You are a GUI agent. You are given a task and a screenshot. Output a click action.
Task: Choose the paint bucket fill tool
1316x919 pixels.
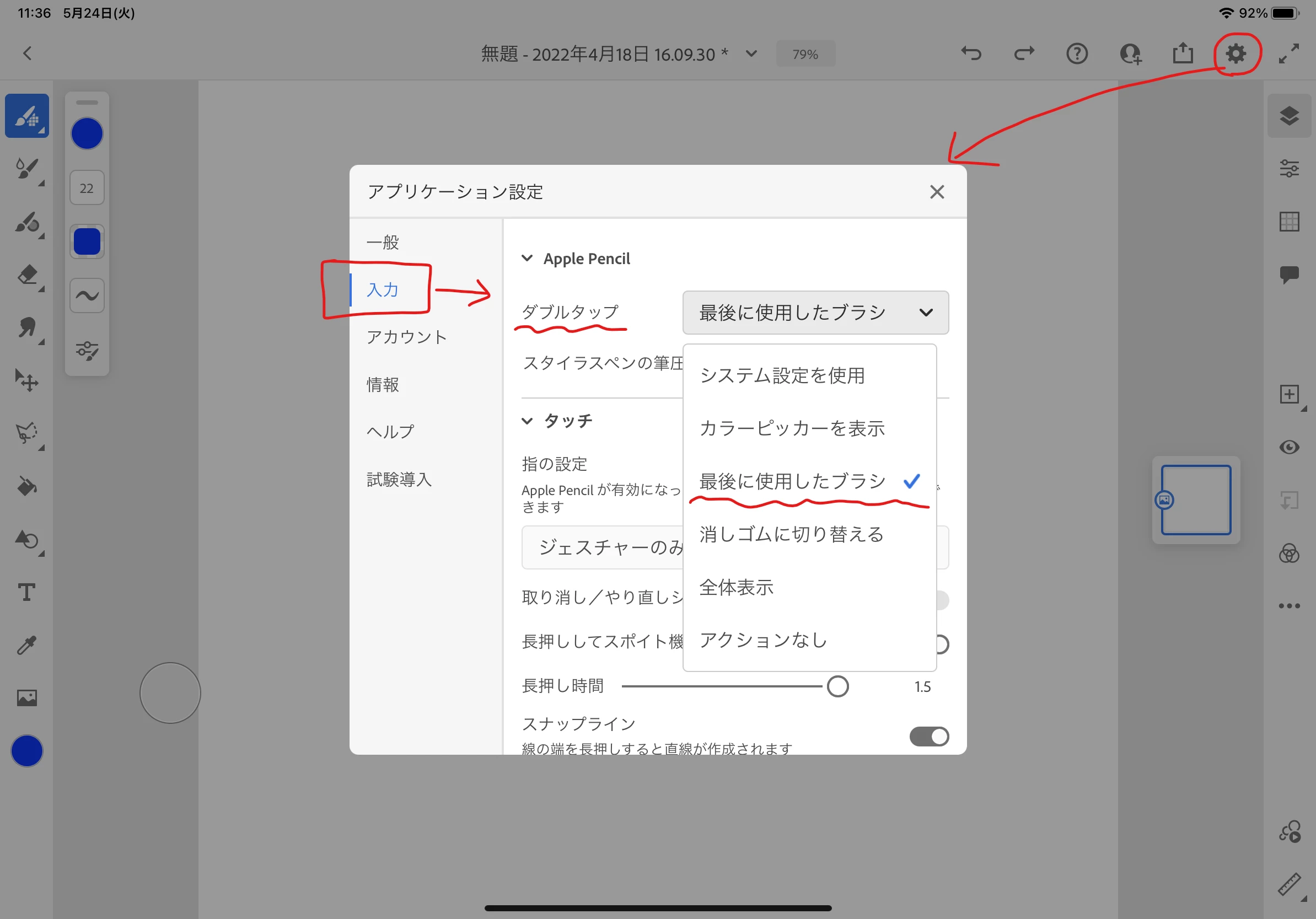[x=26, y=486]
